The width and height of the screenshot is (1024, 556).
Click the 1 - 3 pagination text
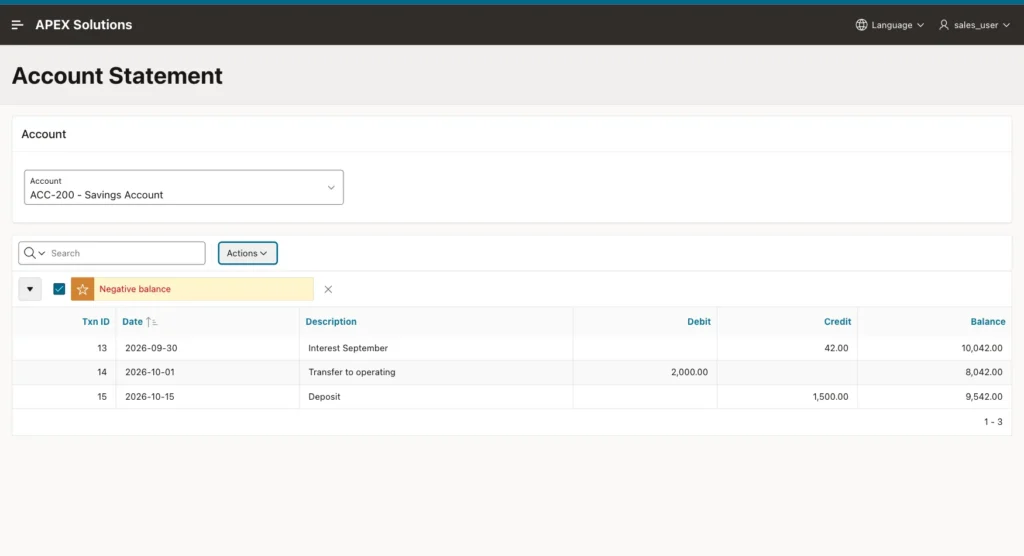pyautogui.click(x=993, y=422)
